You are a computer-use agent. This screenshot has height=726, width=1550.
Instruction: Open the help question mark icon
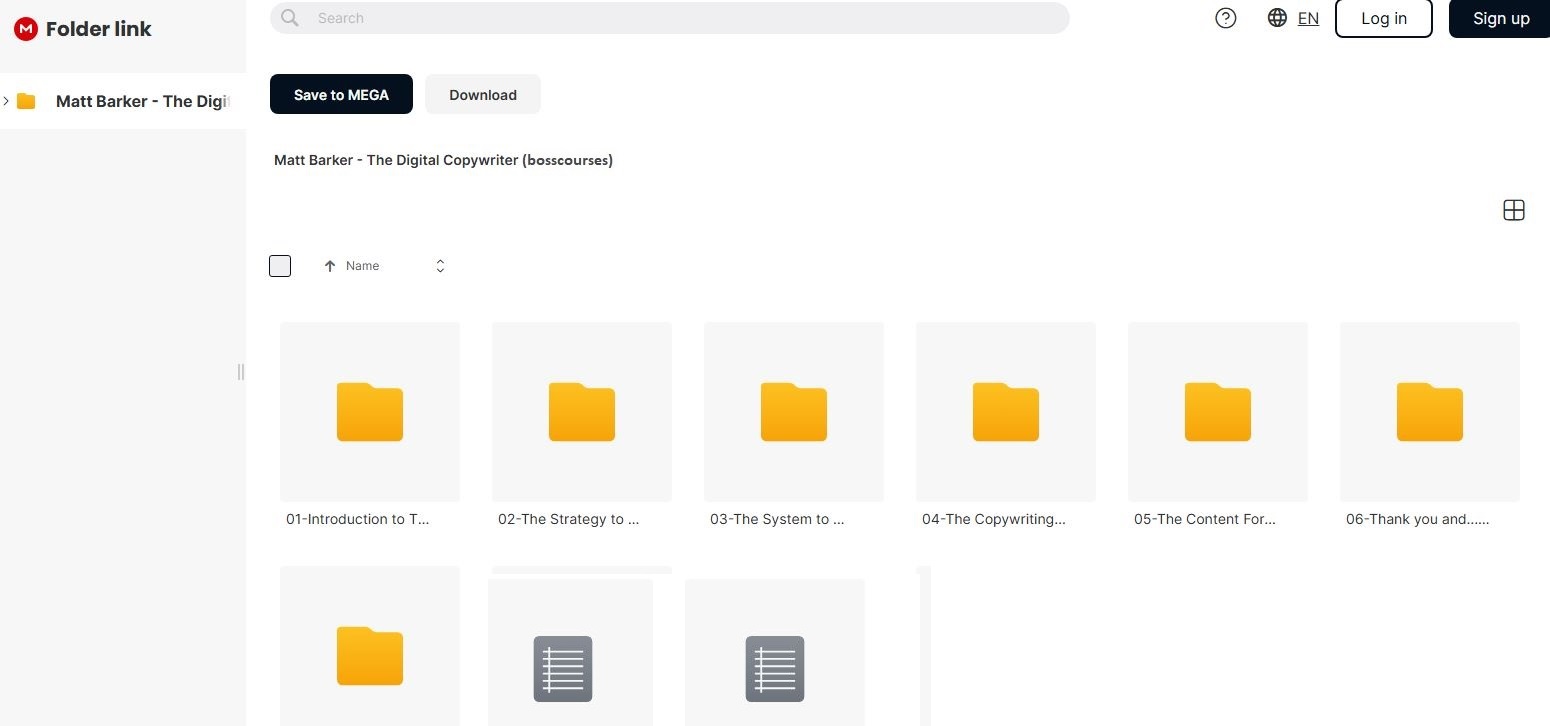pyautogui.click(x=1225, y=18)
